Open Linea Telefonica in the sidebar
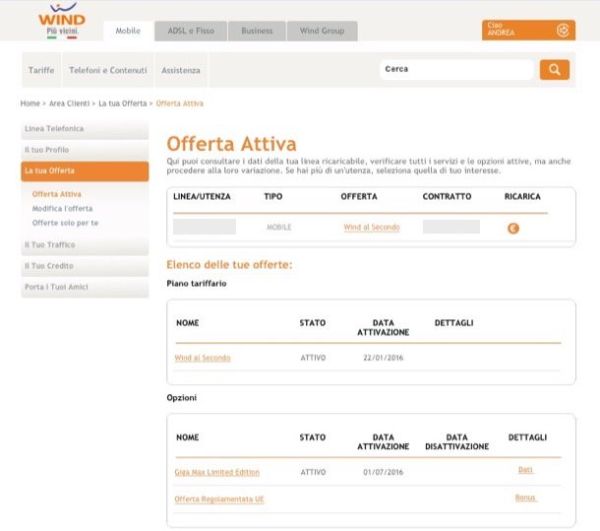Viewport: 600px width, 531px height. [x=85, y=129]
